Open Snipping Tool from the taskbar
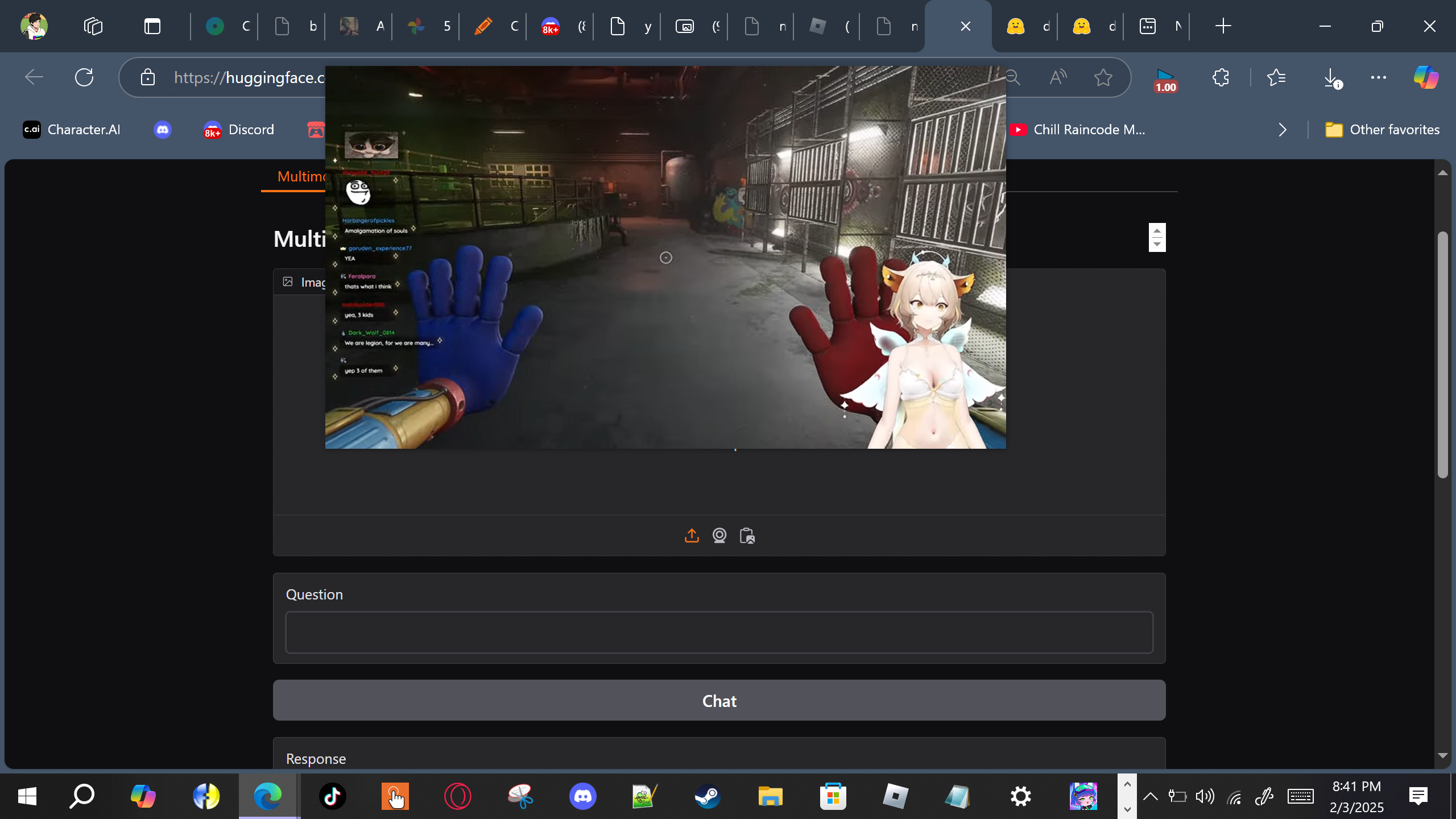 (x=520, y=796)
